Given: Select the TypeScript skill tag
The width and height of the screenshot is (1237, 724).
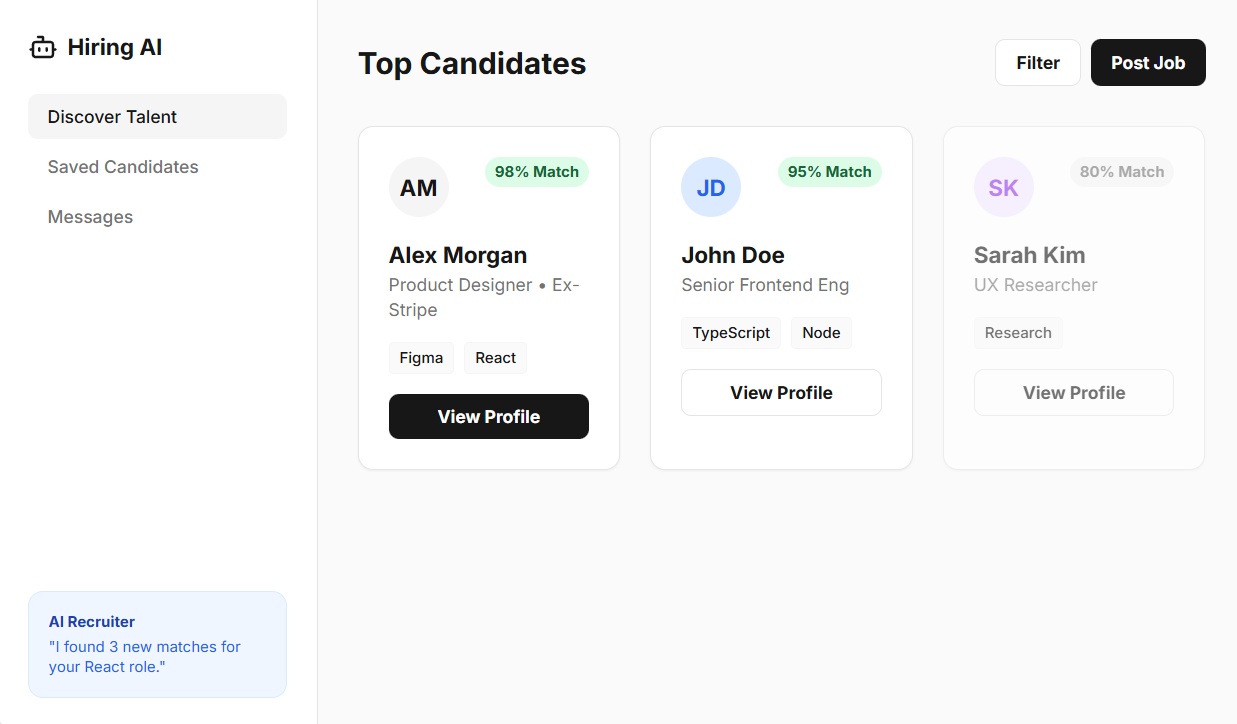Looking at the screenshot, I should click(731, 332).
